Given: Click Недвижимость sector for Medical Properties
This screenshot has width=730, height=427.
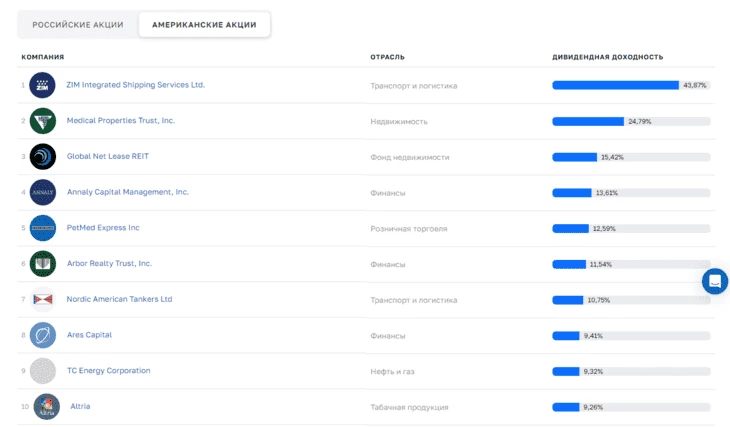Looking at the screenshot, I should (399, 122).
